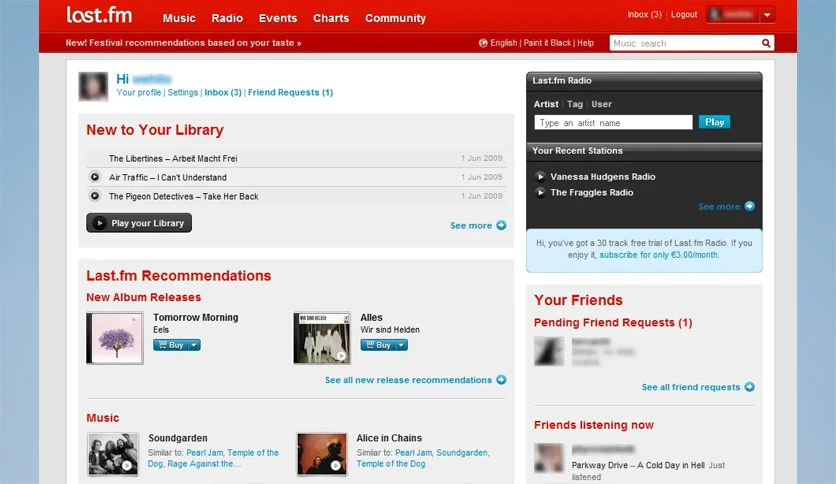Click Pearl Jam link under Soundgarden
The height and width of the screenshot is (484, 836).
tap(205, 453)
